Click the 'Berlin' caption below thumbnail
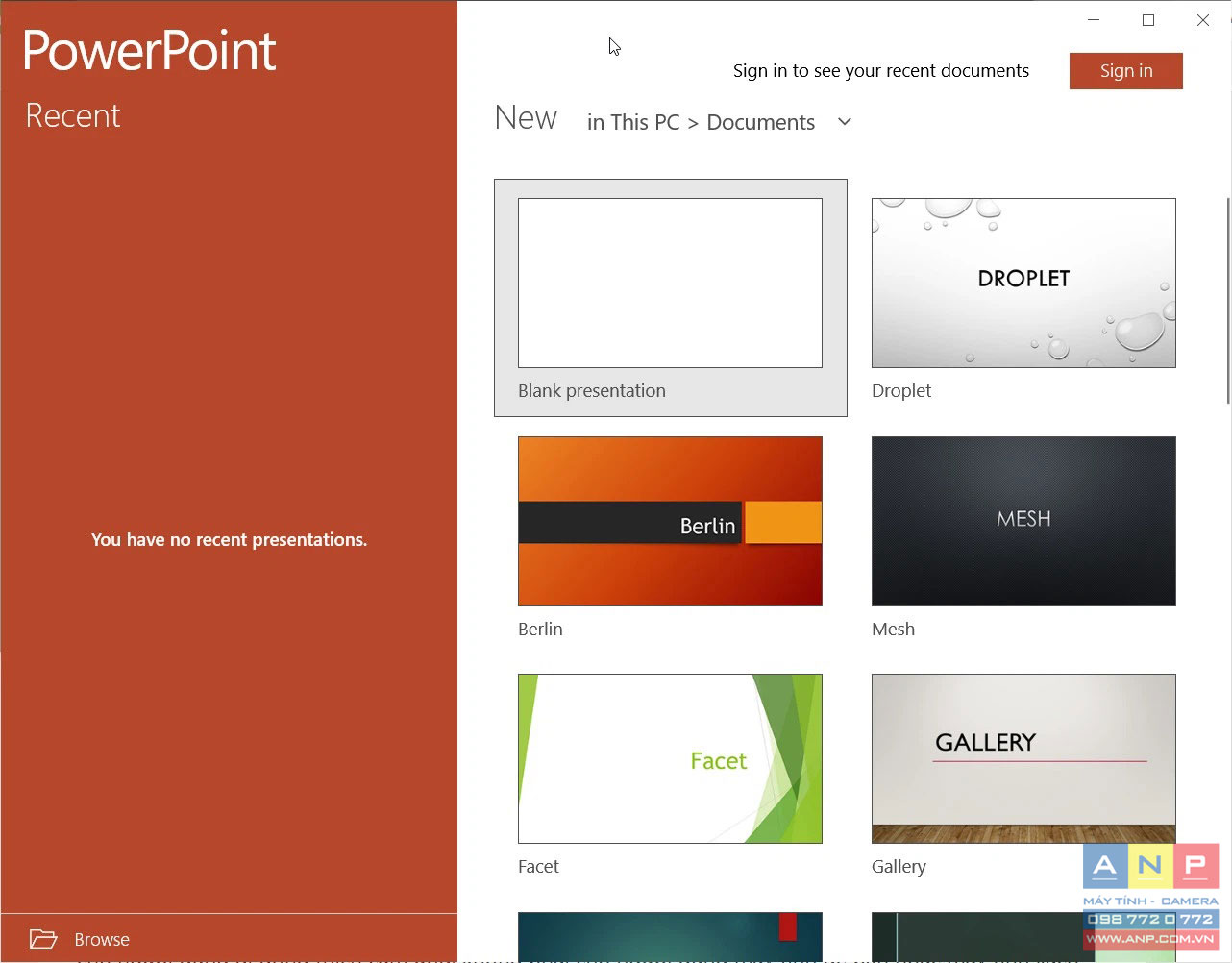This screenshot has width=1232, height=963. [x=540, y=630]
